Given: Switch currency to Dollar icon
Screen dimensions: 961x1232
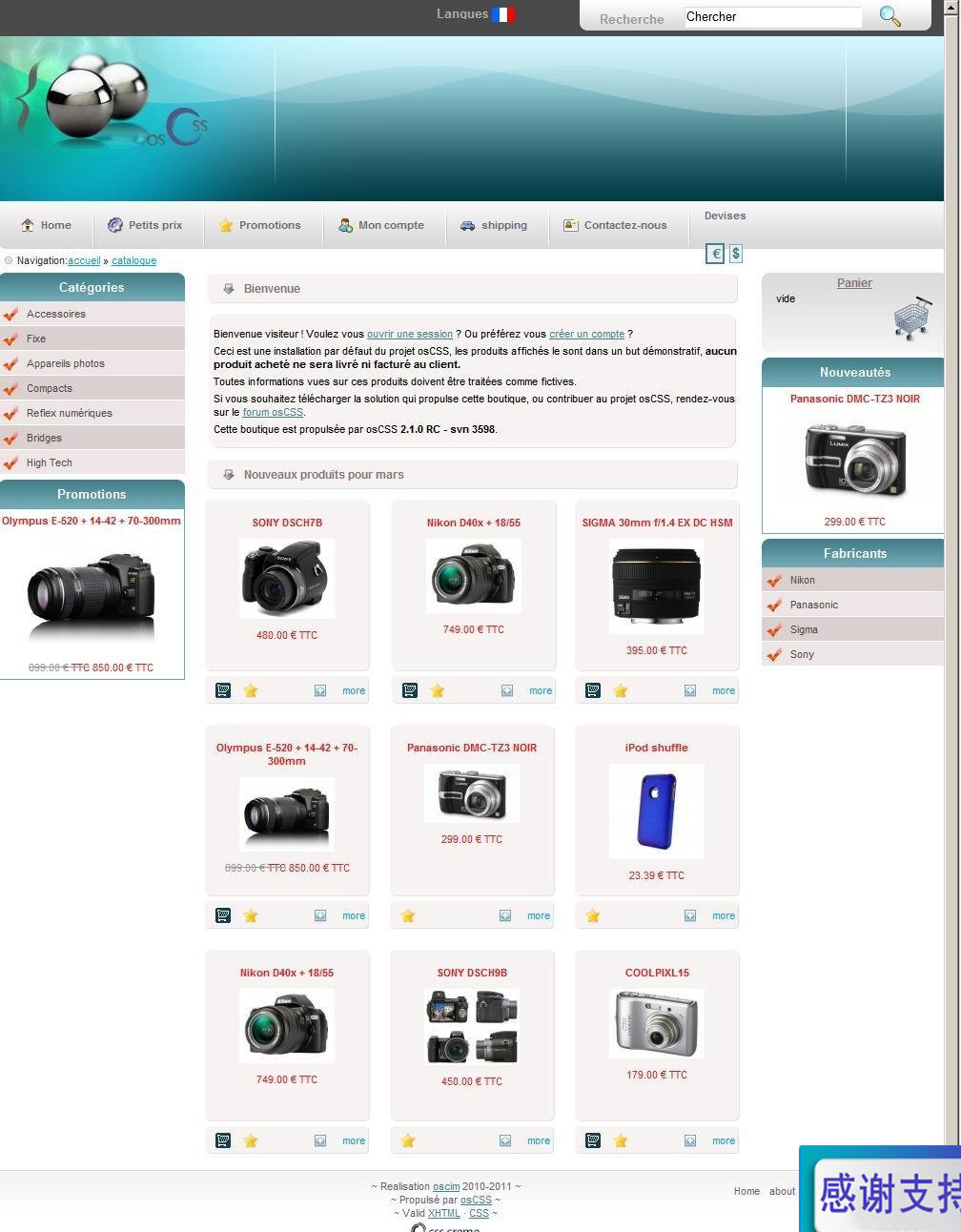Looking at the screenshot, I should 736,254.
